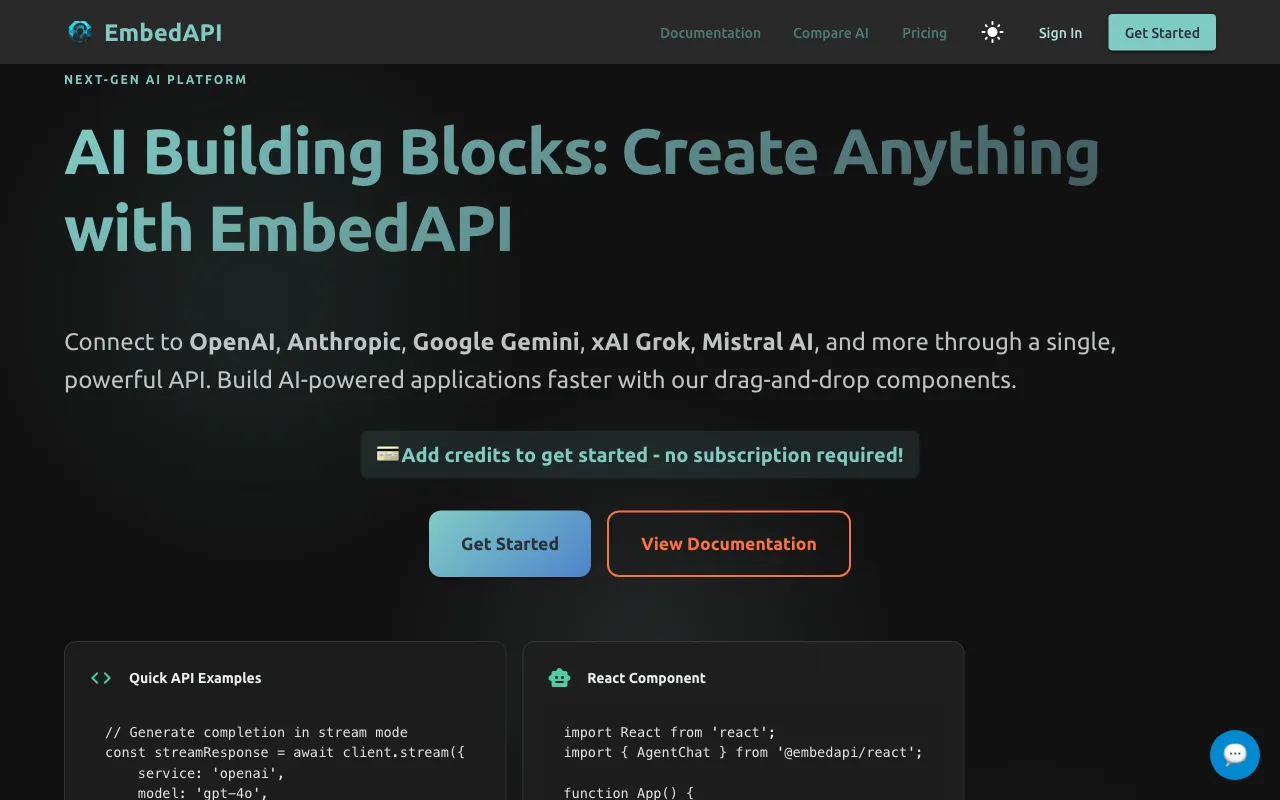Screen dimensions: 1280x800
Task: Open the Documentation nav link
Action: (710, 33)
